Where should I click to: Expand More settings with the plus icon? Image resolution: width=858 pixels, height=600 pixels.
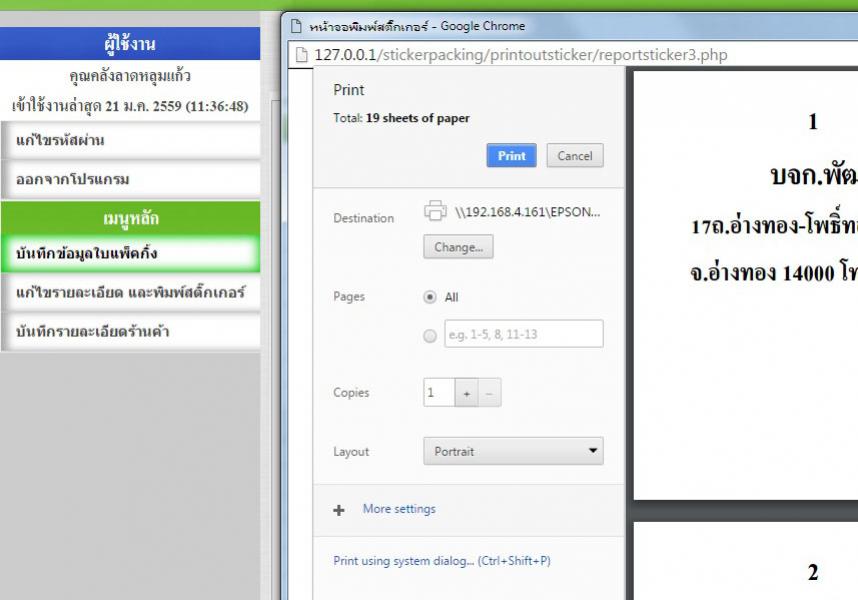(x=339, y=510)
